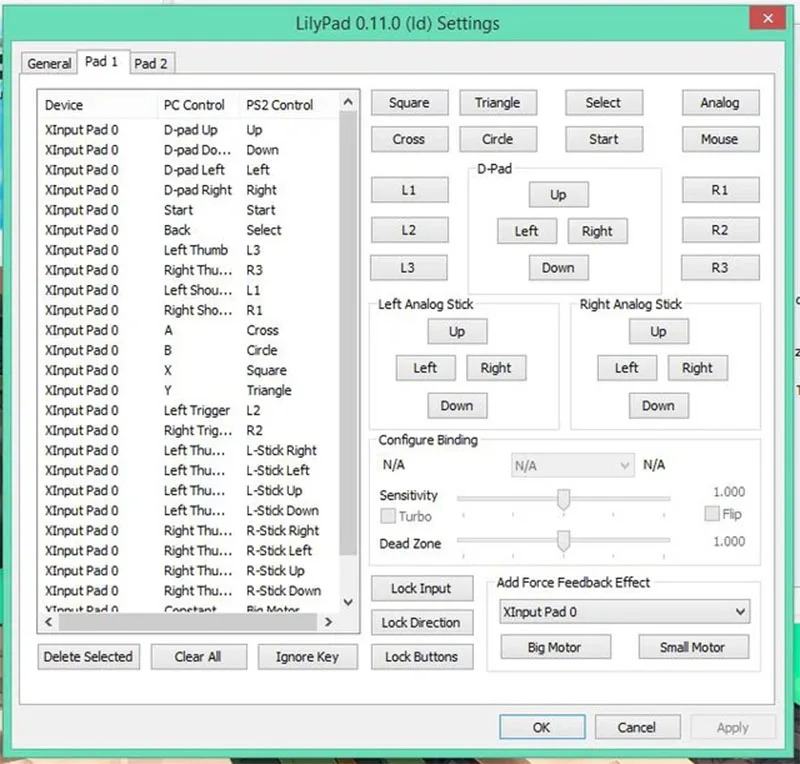Click Right Analog Stick Down button
Image resolution: width=800 pixels, height=764 pixels.
658,406
